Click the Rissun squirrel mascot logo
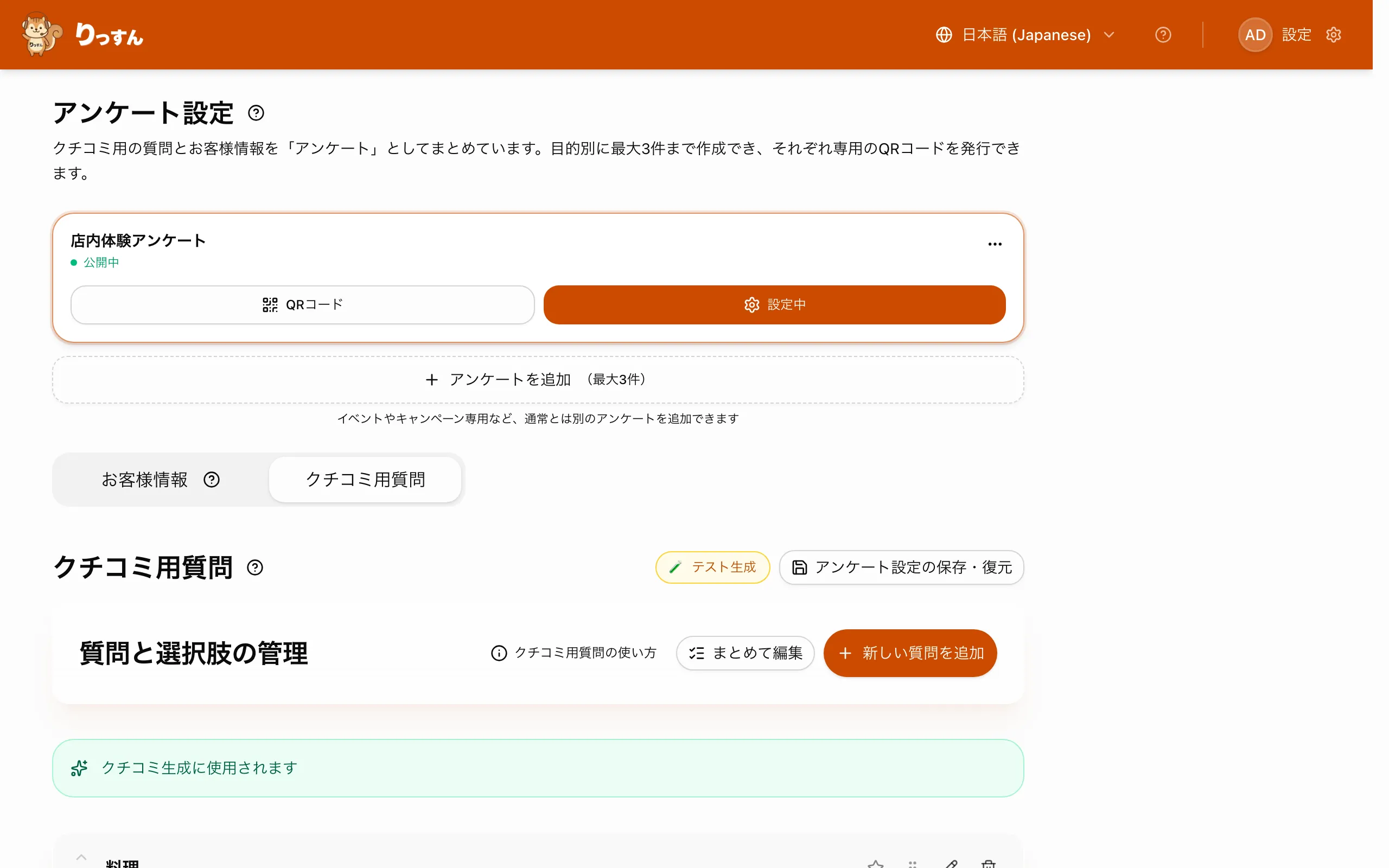Screen dimensions: 1389x868 [x=42, y=34]
